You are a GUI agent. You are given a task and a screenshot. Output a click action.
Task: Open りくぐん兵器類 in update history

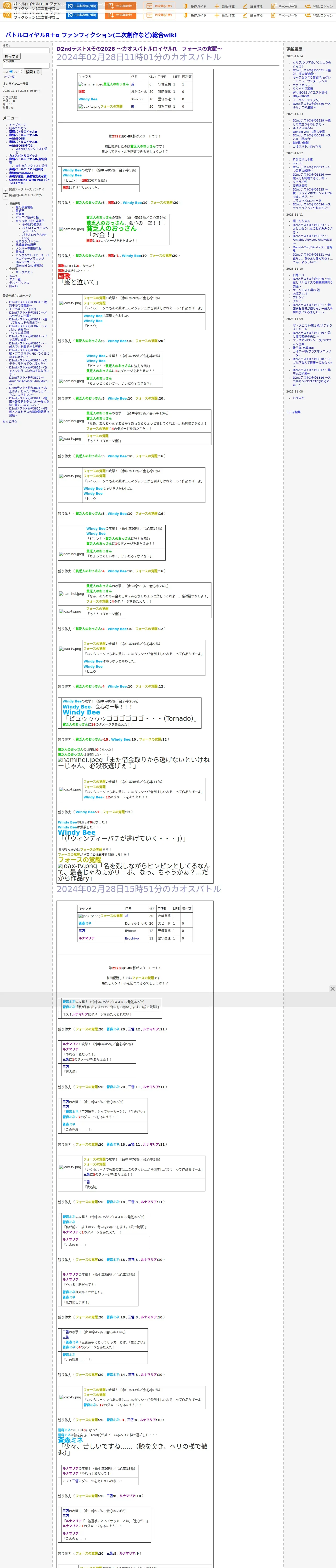(x=303, y=89)
